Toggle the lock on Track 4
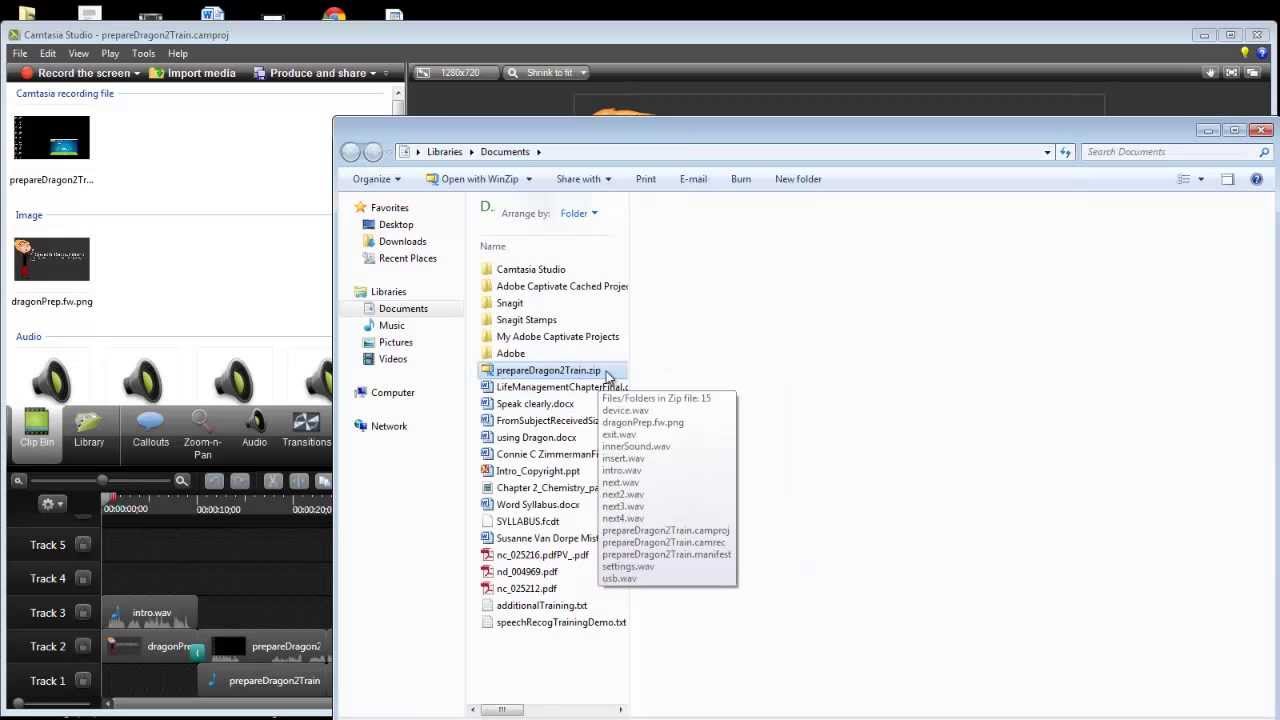This screenshot has width=1280, height=720. click(x=83, y=578)
